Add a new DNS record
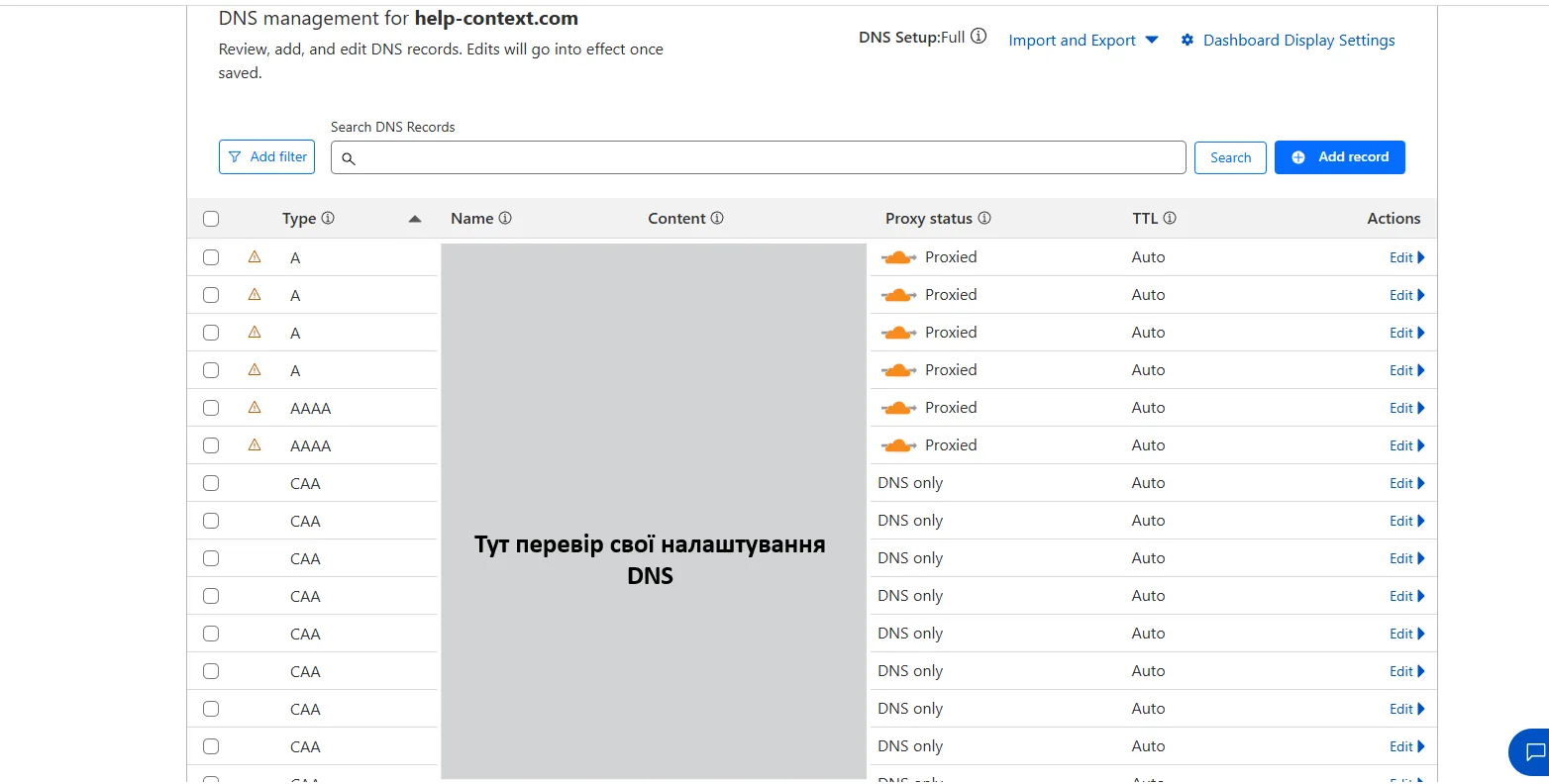 click(x=1339, y=157)
